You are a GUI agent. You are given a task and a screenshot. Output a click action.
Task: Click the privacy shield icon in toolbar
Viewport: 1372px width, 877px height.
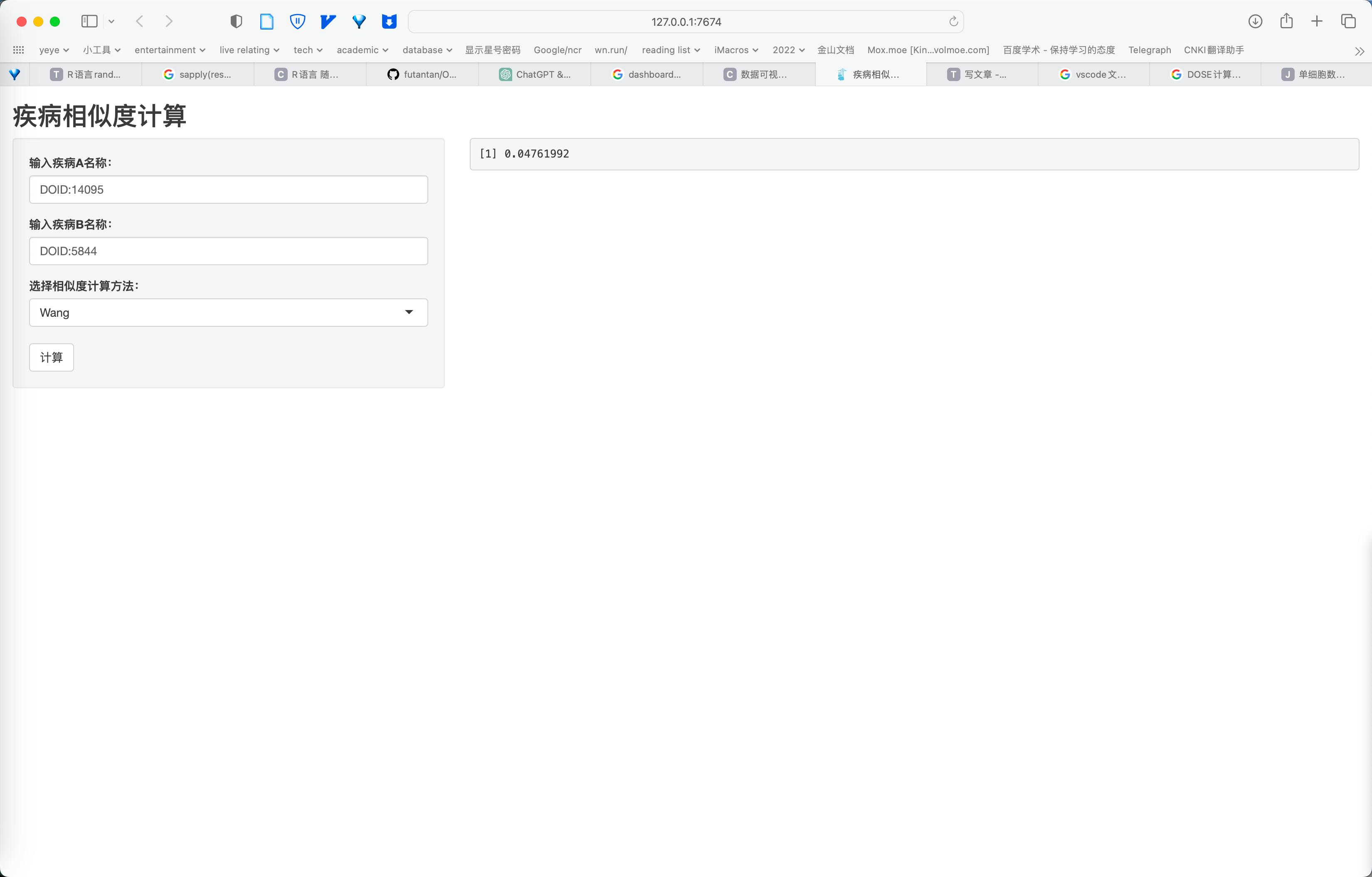[x=236, y=22]
